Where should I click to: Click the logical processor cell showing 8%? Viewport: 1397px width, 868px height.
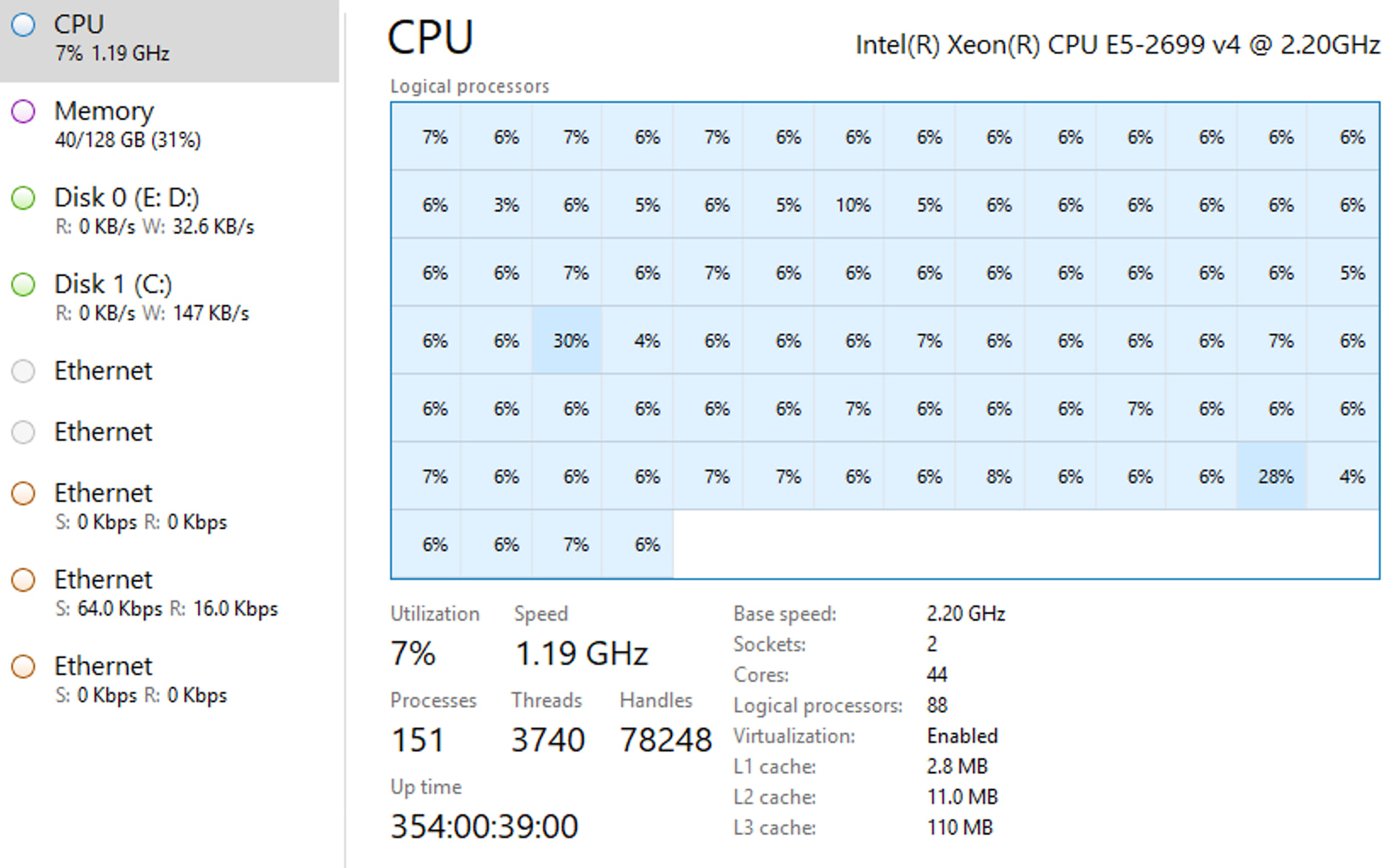point(998,476)
